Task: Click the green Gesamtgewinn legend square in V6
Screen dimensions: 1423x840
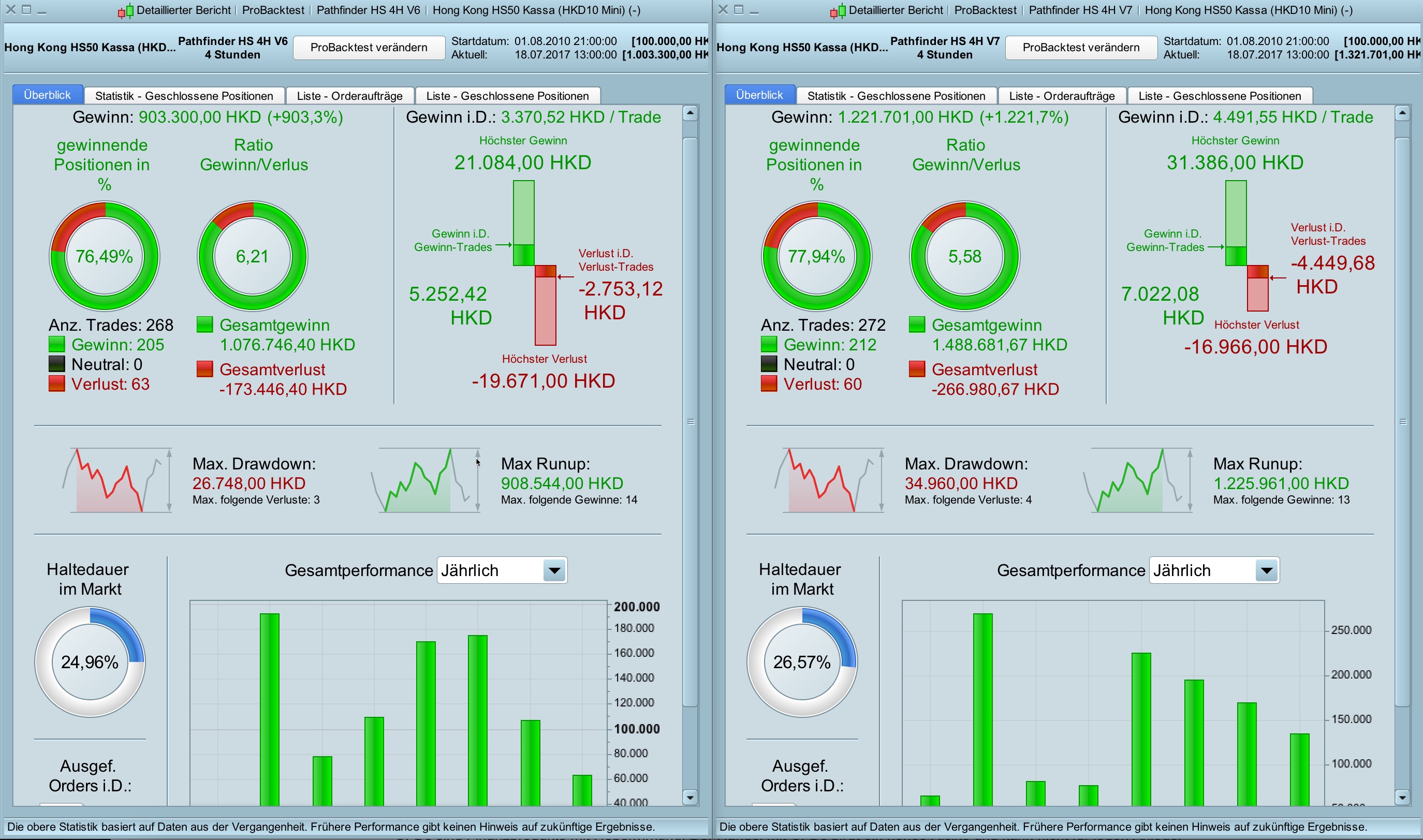Action: pyautogui.click(x=204, y=325)
